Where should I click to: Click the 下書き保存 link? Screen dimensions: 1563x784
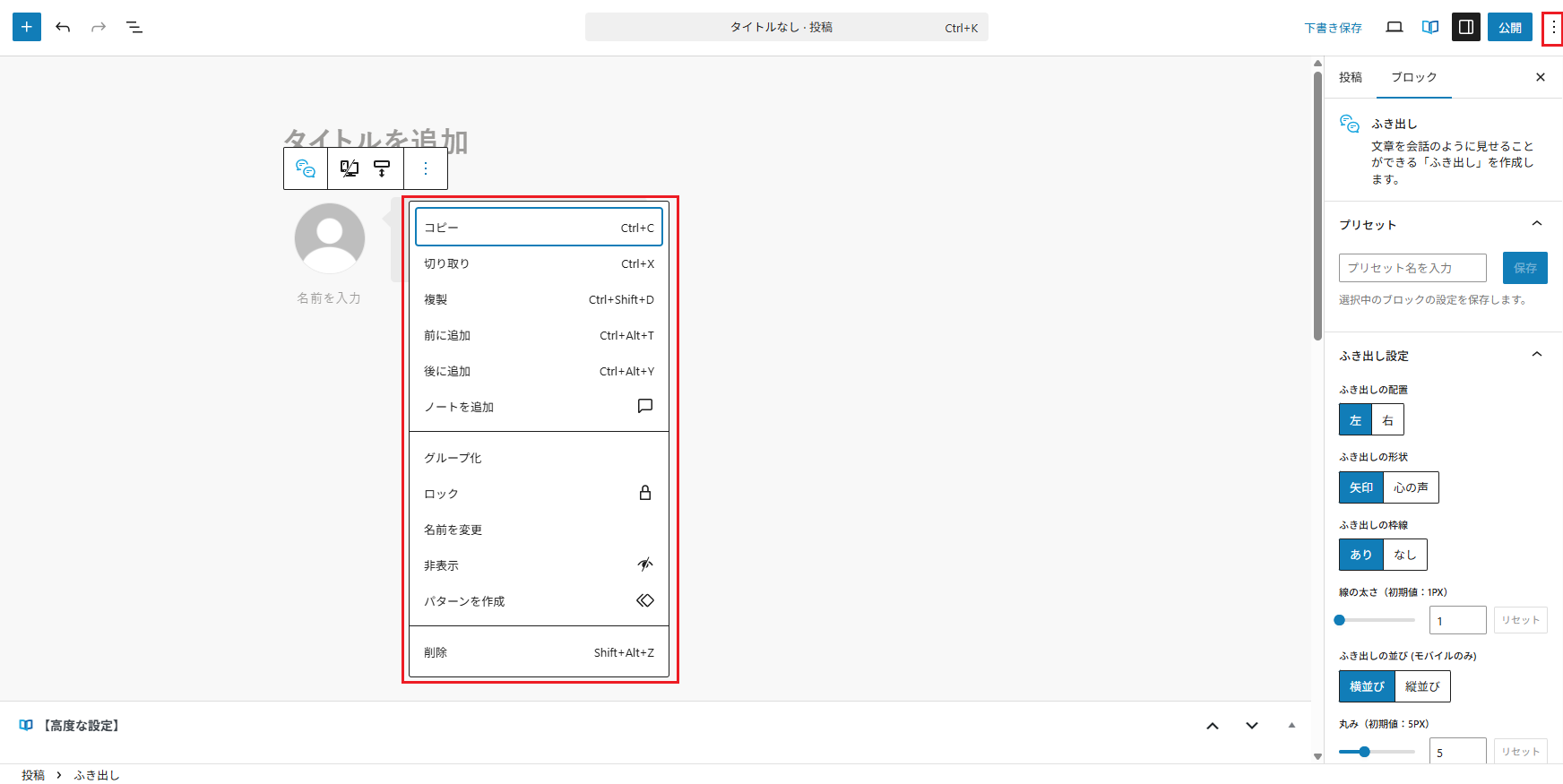coord(1333,28)
